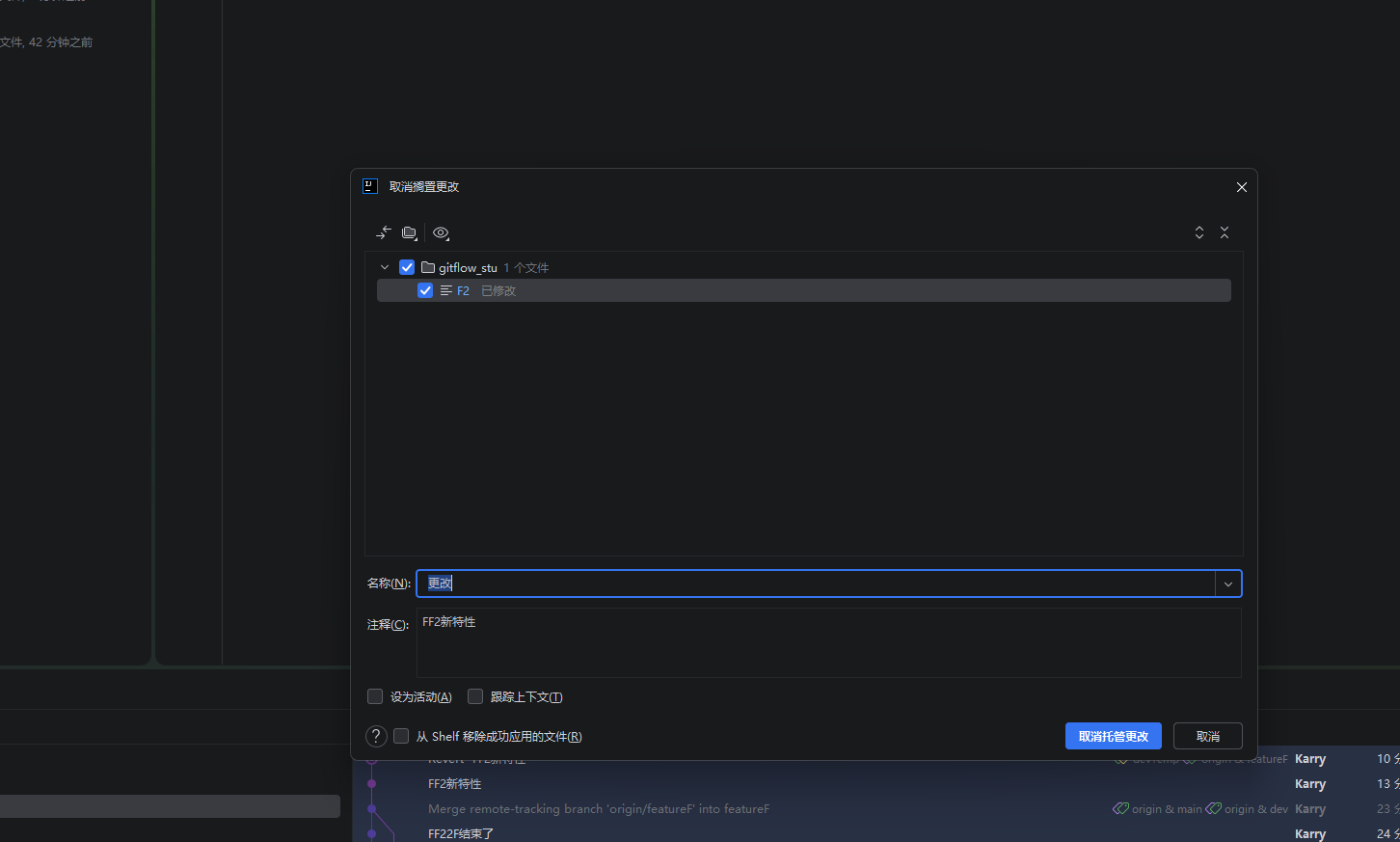Uncheck the gitflow_stu folder checkbox
The image size is (1400, 842).
pos(407,267)
